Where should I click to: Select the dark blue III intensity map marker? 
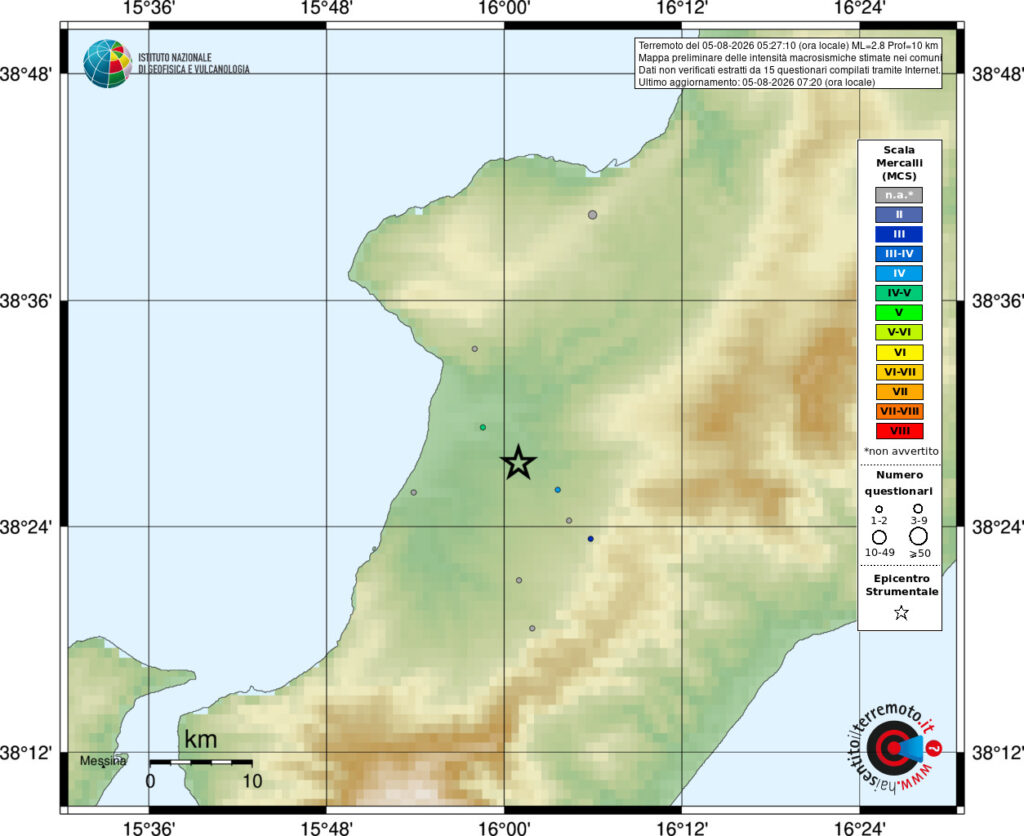pos(590,539)
